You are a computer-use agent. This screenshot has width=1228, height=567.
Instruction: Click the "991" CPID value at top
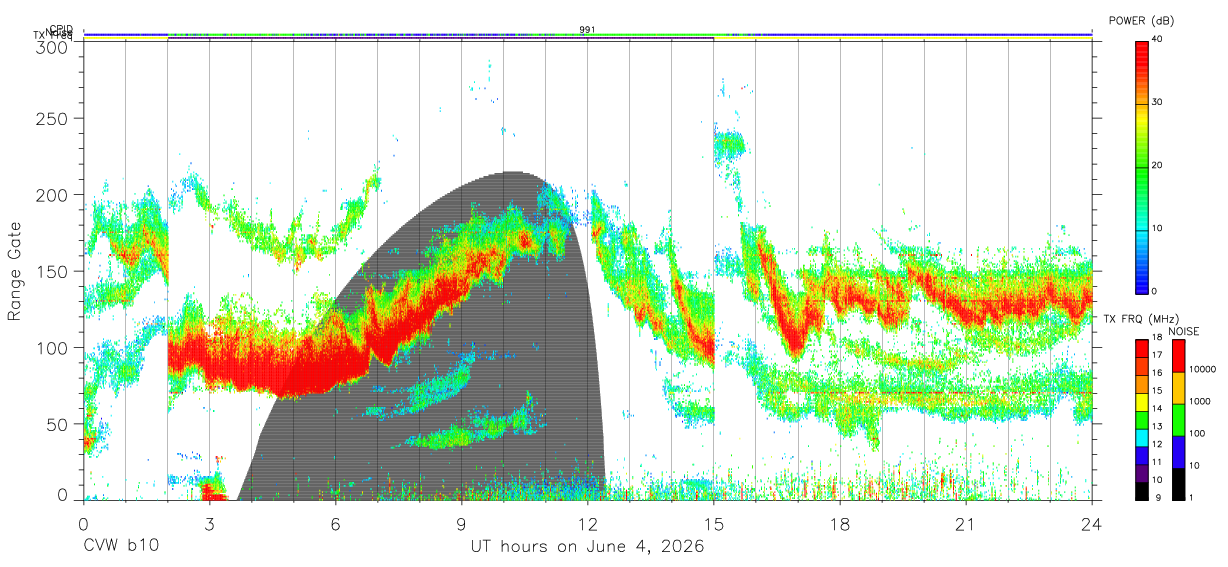point(588,30)
